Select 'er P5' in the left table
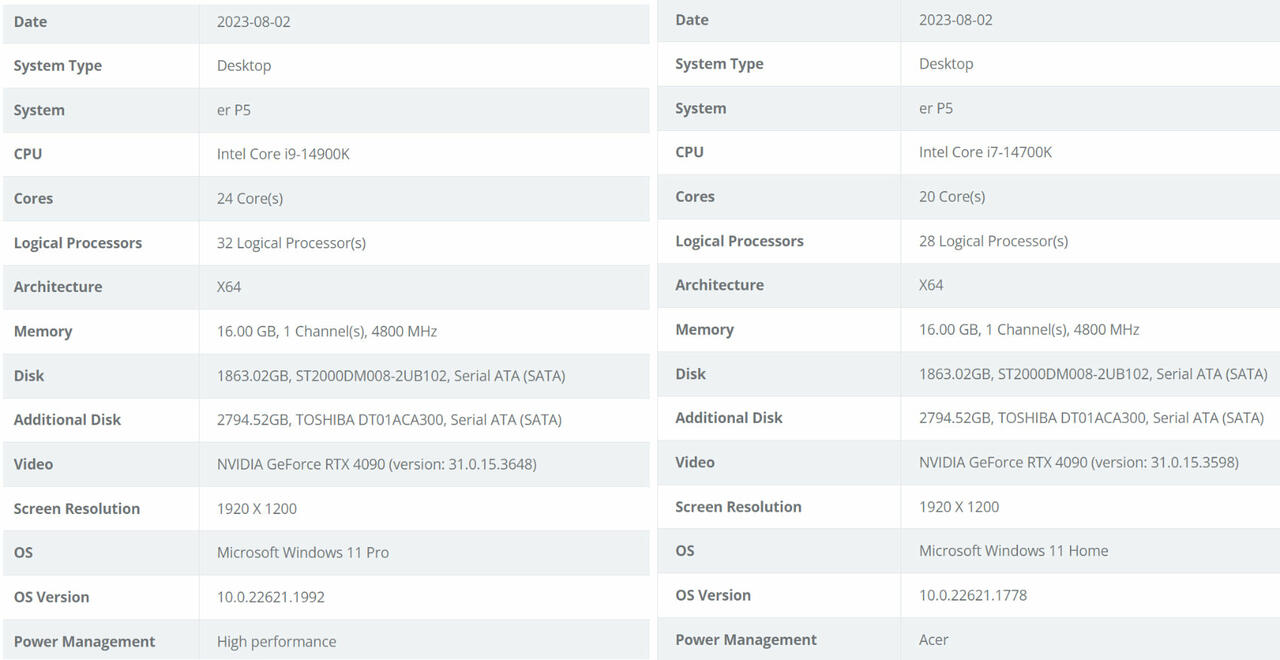Image resolution: width=1280 pixels, height=660 pixels. [x=234, y=110]
